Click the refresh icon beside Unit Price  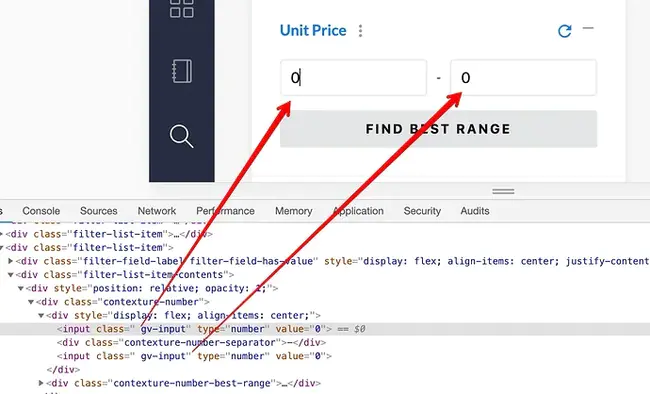click(564, 31)
